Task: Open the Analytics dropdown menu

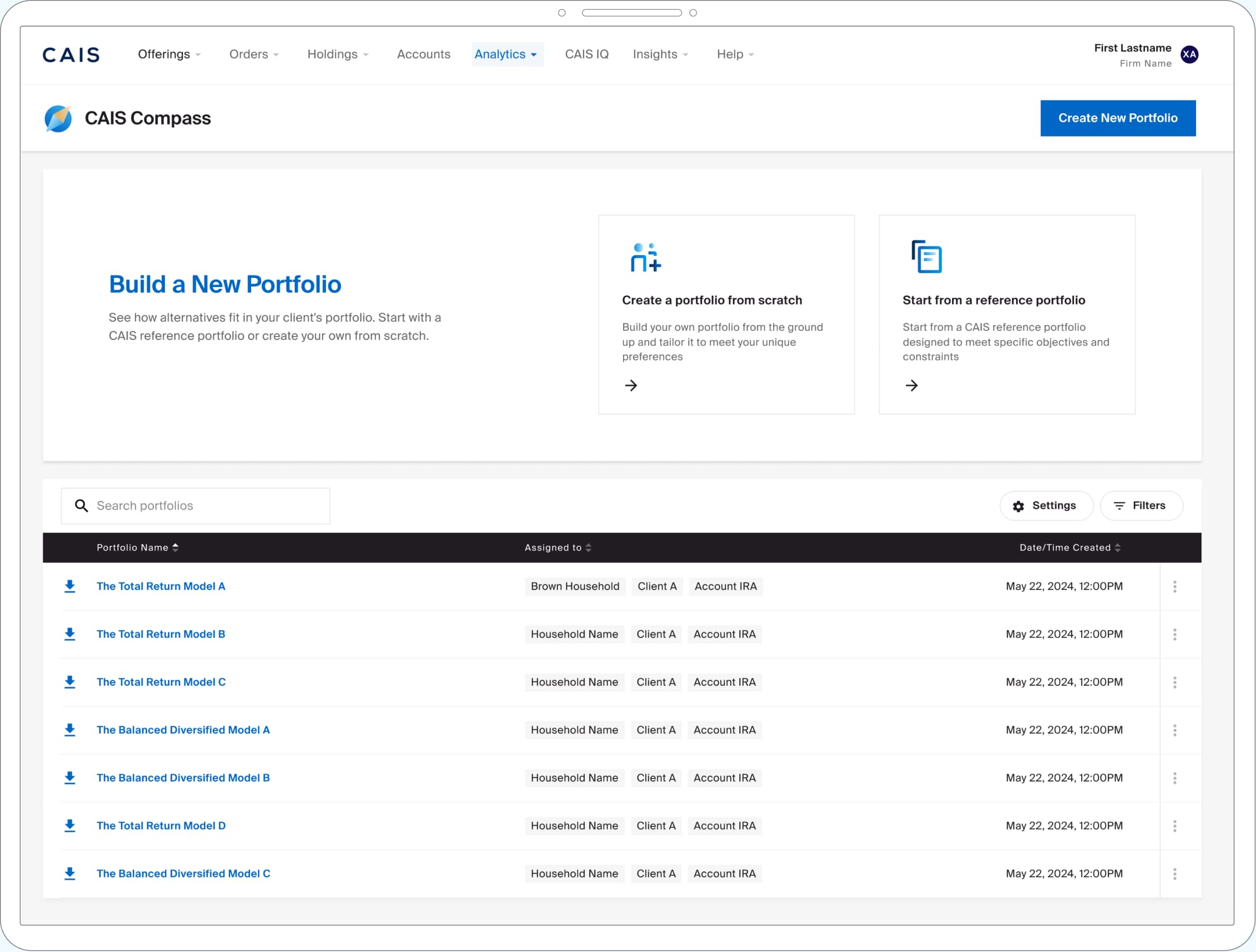Action: [506, 55]
